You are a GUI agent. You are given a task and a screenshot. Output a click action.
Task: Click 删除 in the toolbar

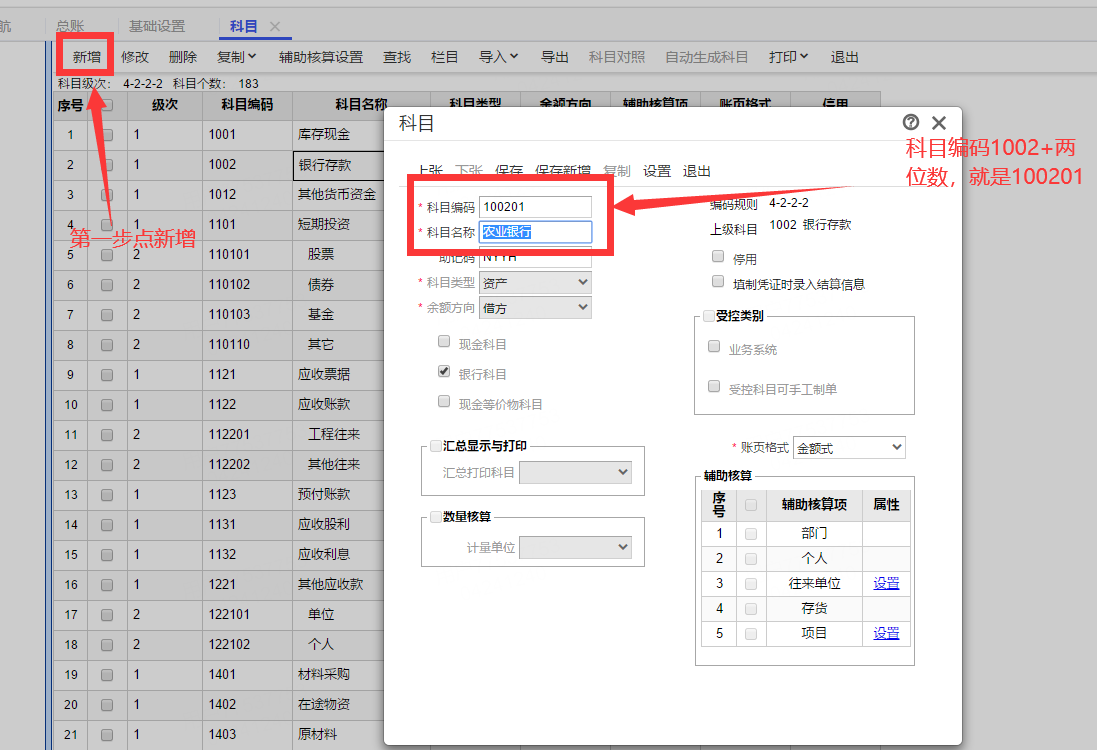click(183, 57)
